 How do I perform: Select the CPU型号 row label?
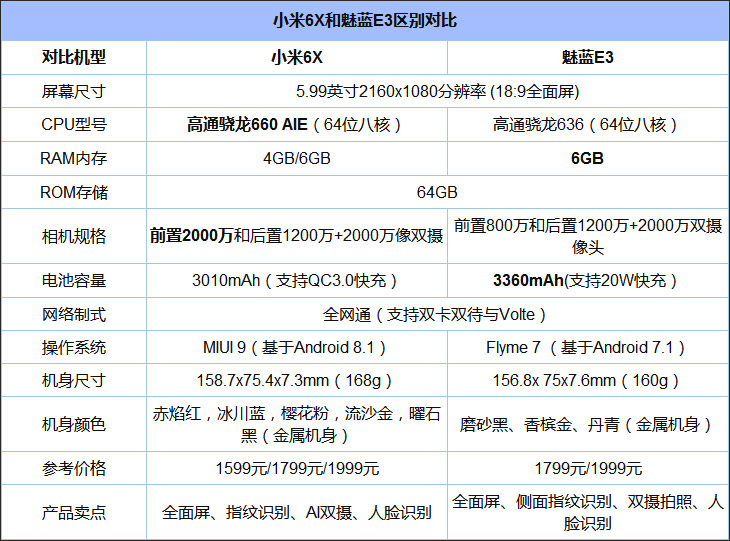tap(74, 124)
